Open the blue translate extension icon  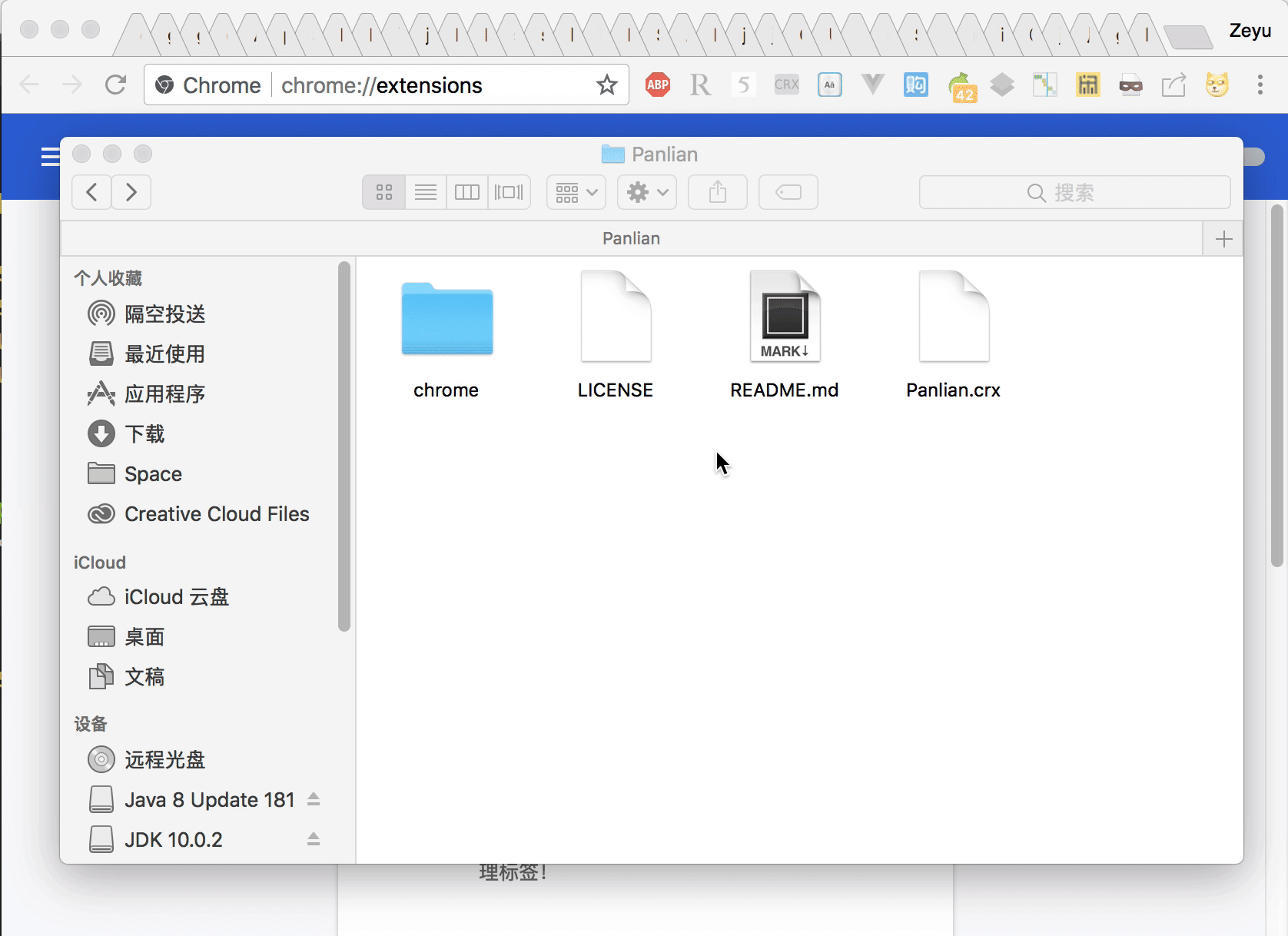916,85
